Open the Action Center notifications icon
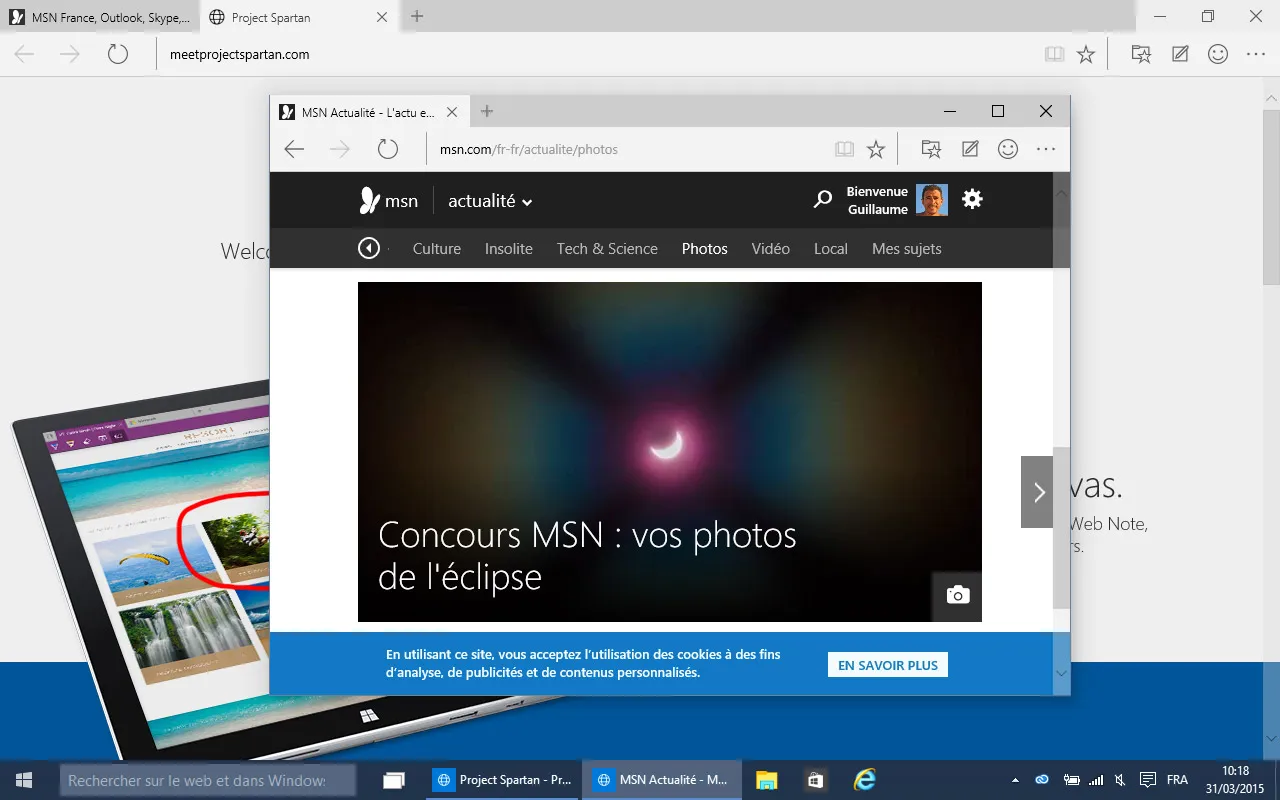The width and height of the screenshot is (1280, 800). 1149,780
